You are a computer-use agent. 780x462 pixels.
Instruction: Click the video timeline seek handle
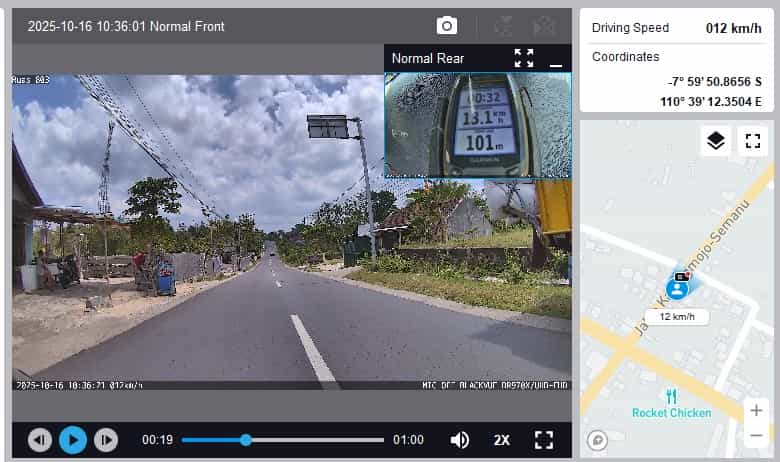(246, 440)
